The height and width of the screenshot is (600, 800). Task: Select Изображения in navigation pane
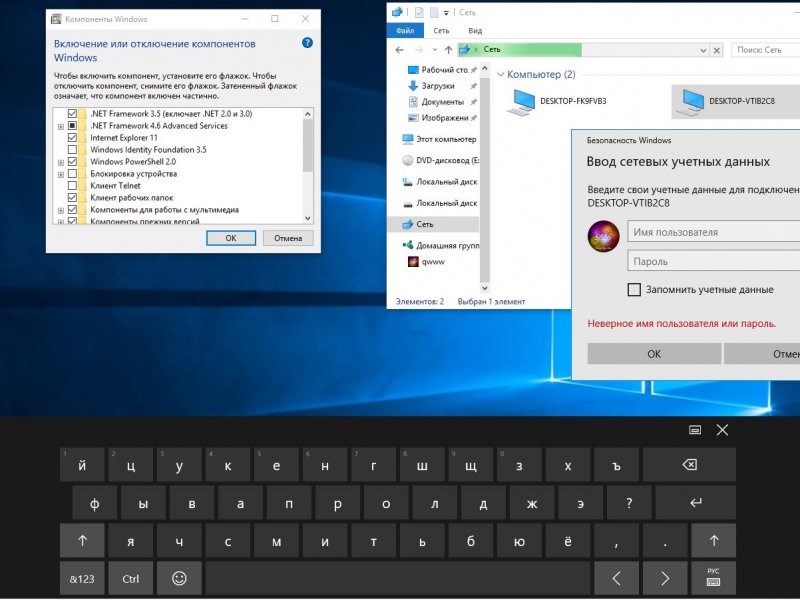[441, 118]
